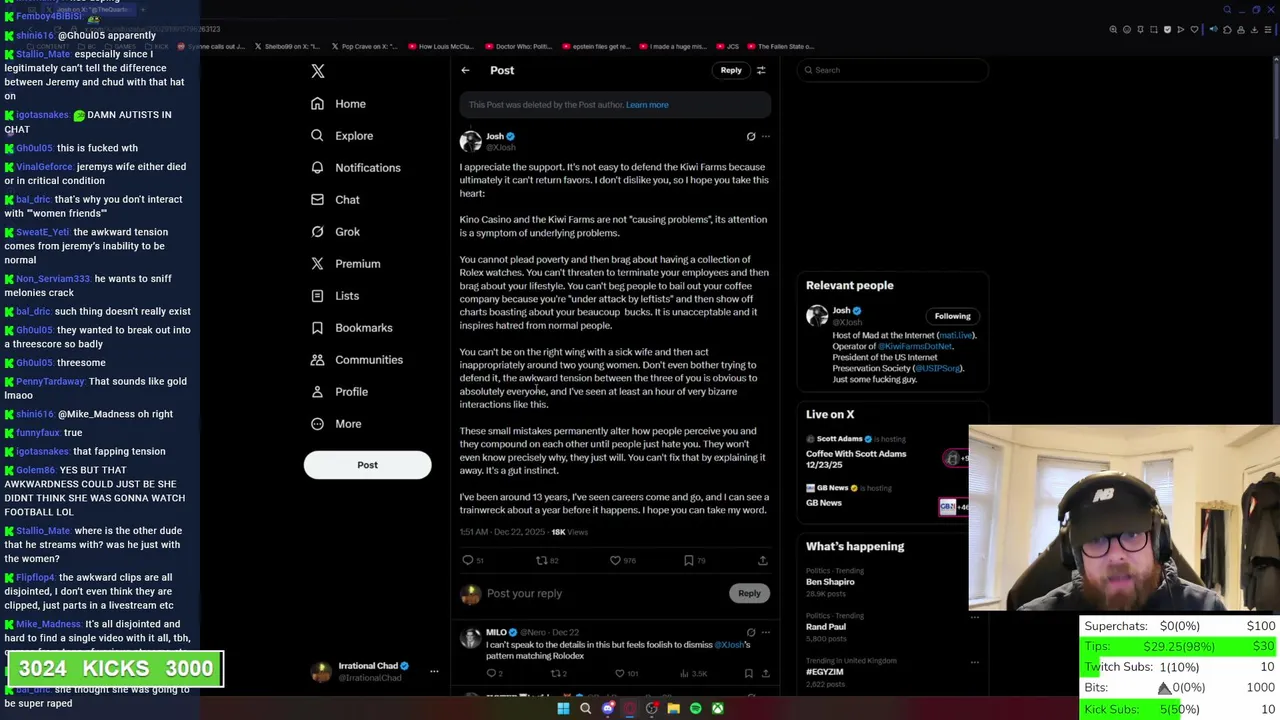Open File Explorer from the taskbar
1280x720 pixels.
[x=673, y=709]
